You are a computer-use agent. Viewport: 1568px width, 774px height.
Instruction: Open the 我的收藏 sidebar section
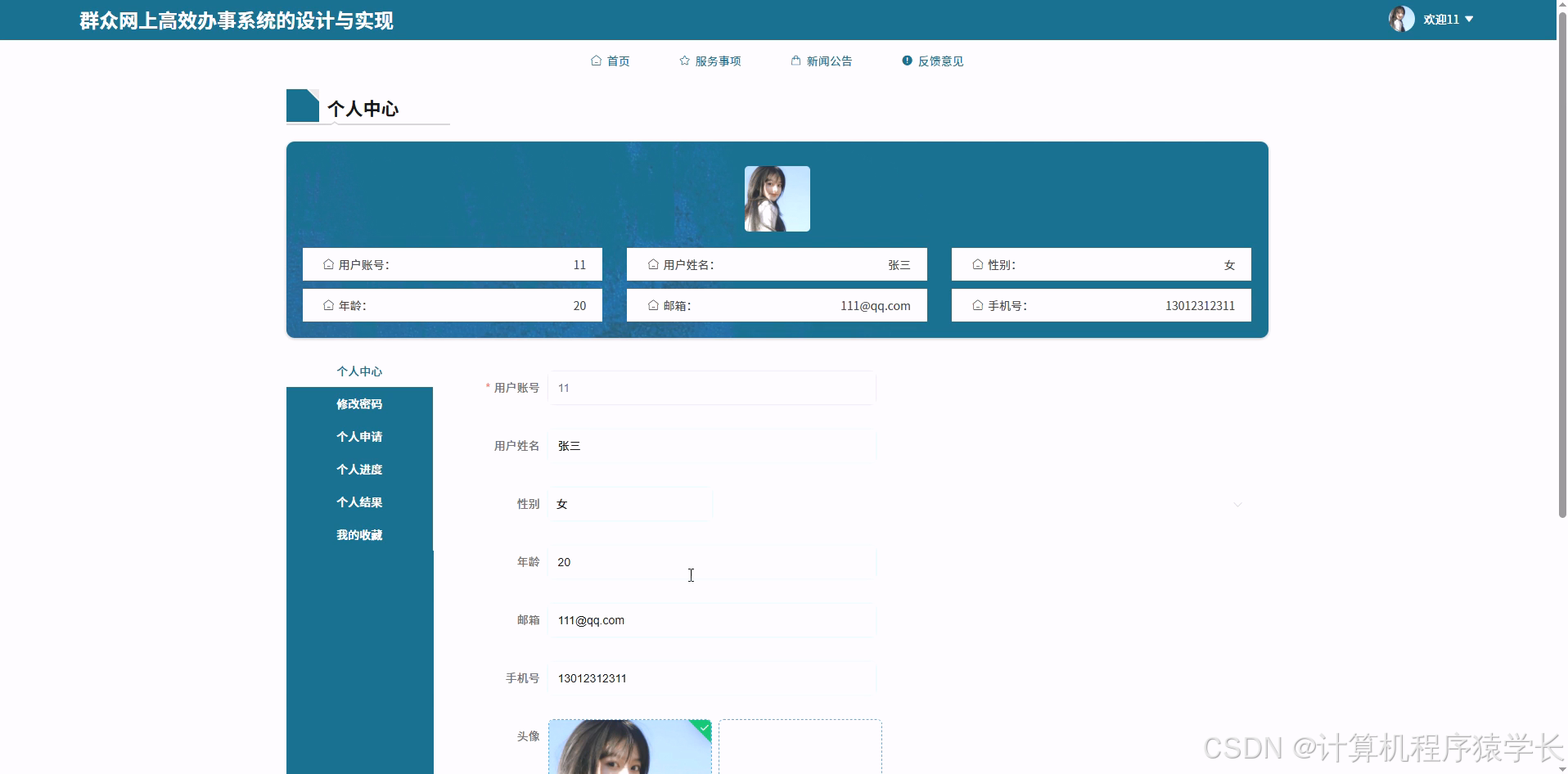coord(358,534)
